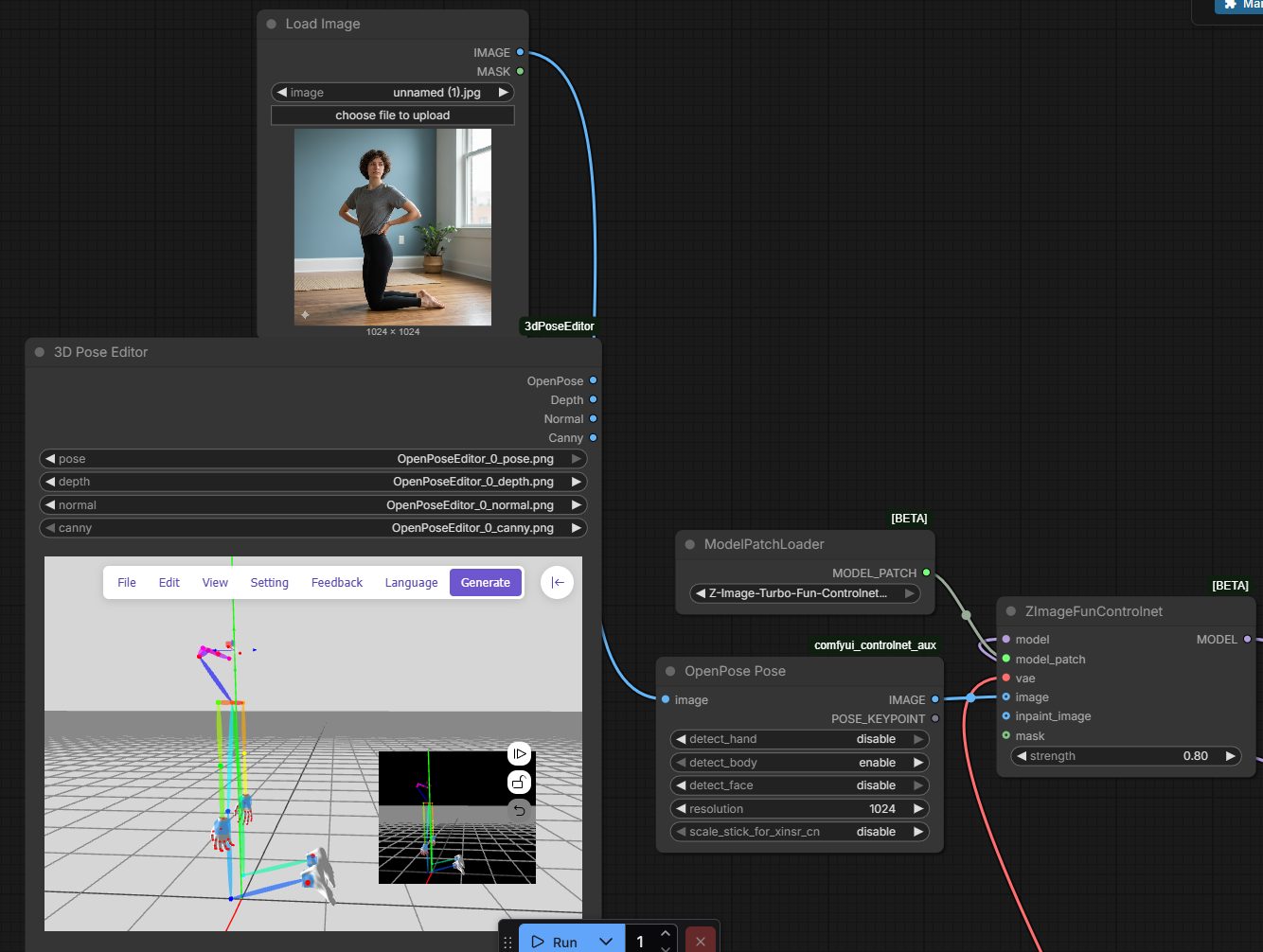The width and height of the screenshot is (1263, 952).
Task: Open the resolution value field showing 1024
Action: click(799, 809)
